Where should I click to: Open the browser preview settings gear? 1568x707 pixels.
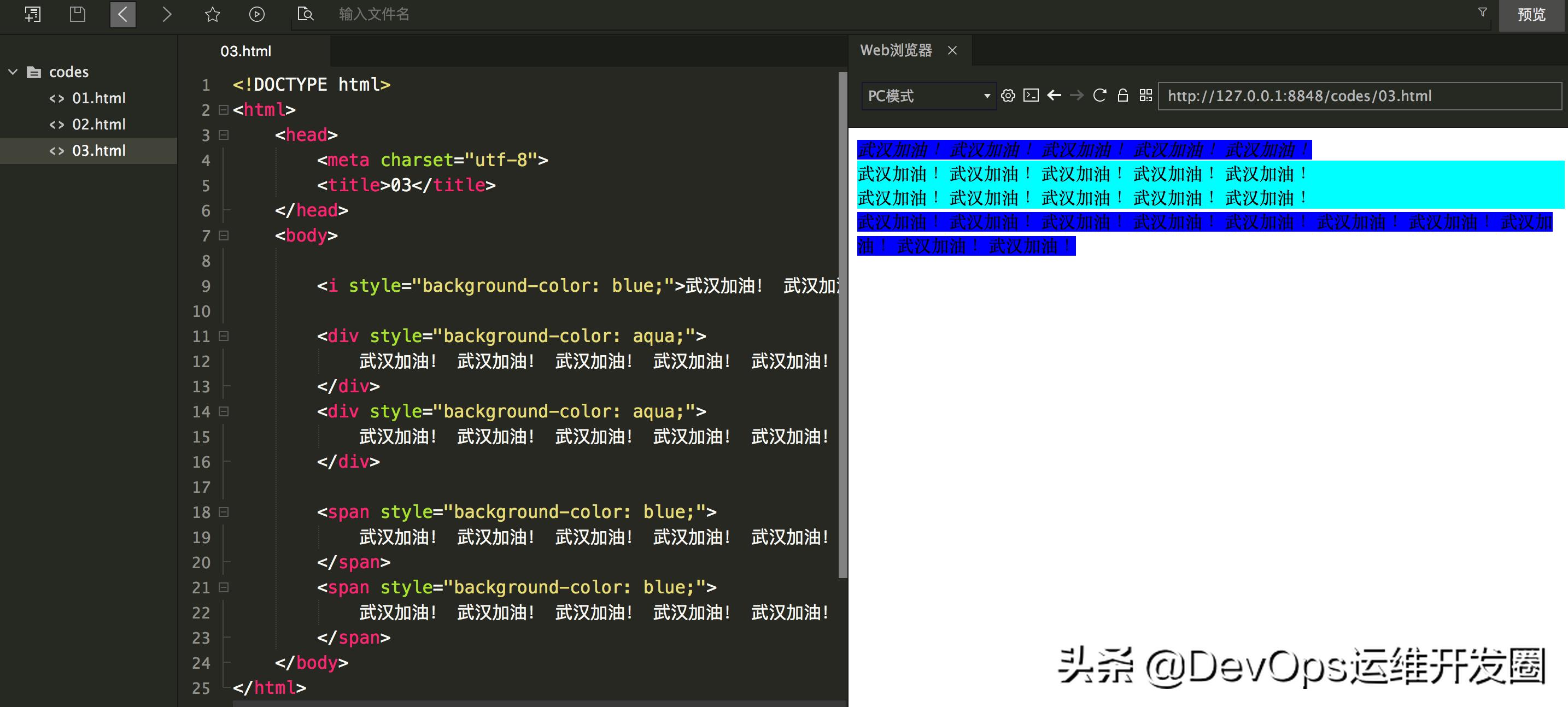pos(1008,96)
